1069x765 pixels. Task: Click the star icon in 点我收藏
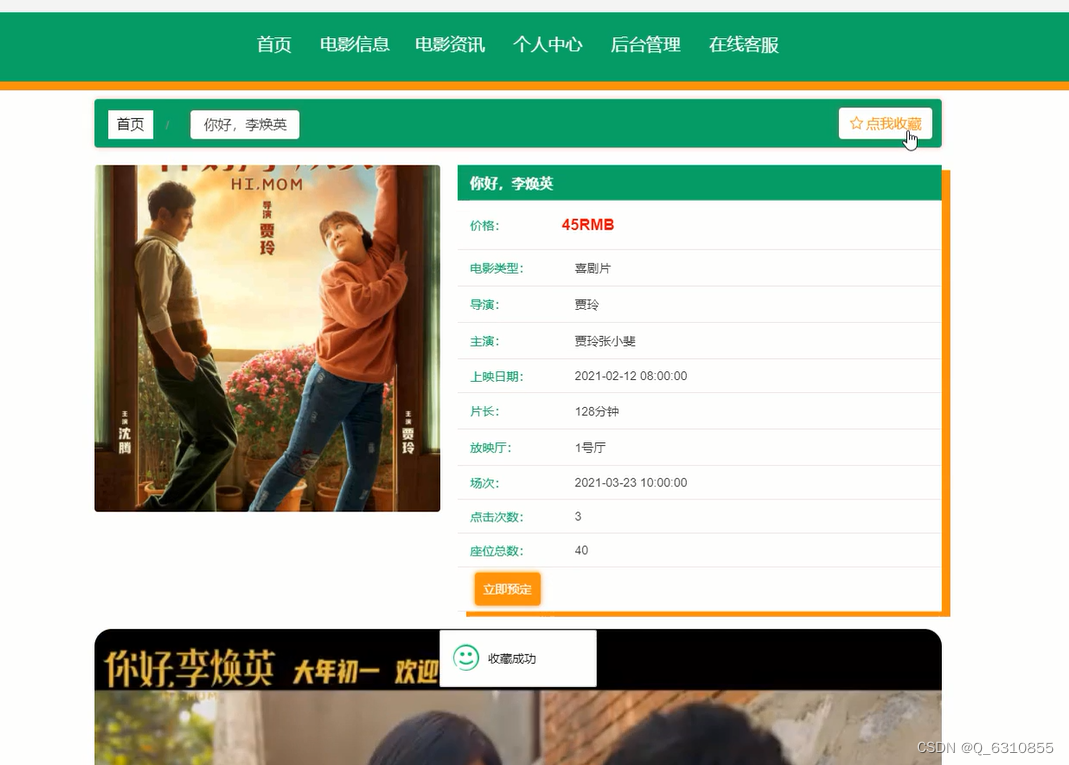[856, 123]
